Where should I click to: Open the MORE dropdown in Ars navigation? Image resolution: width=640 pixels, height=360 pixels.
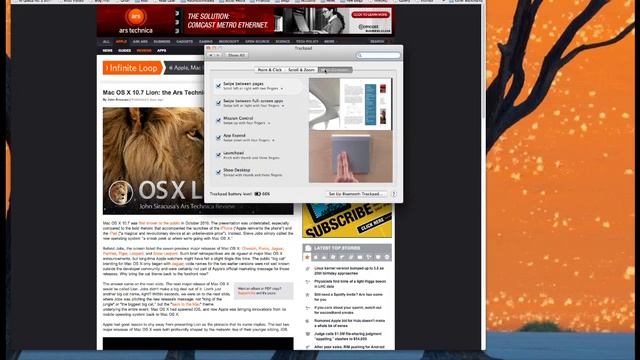pyautogui.click(x=331, y=42)
